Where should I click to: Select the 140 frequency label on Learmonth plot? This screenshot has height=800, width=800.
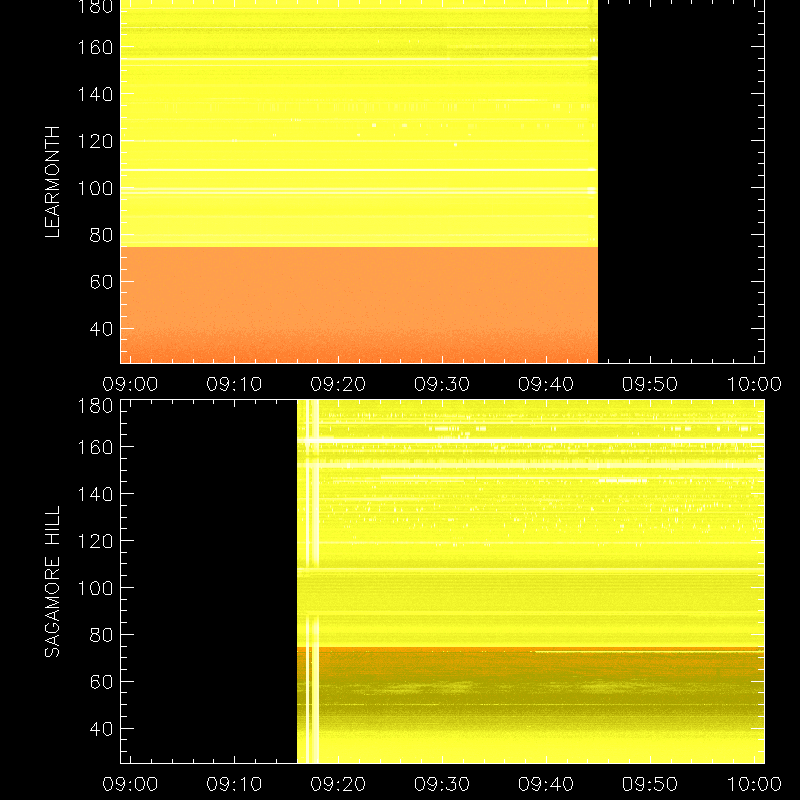95,94
